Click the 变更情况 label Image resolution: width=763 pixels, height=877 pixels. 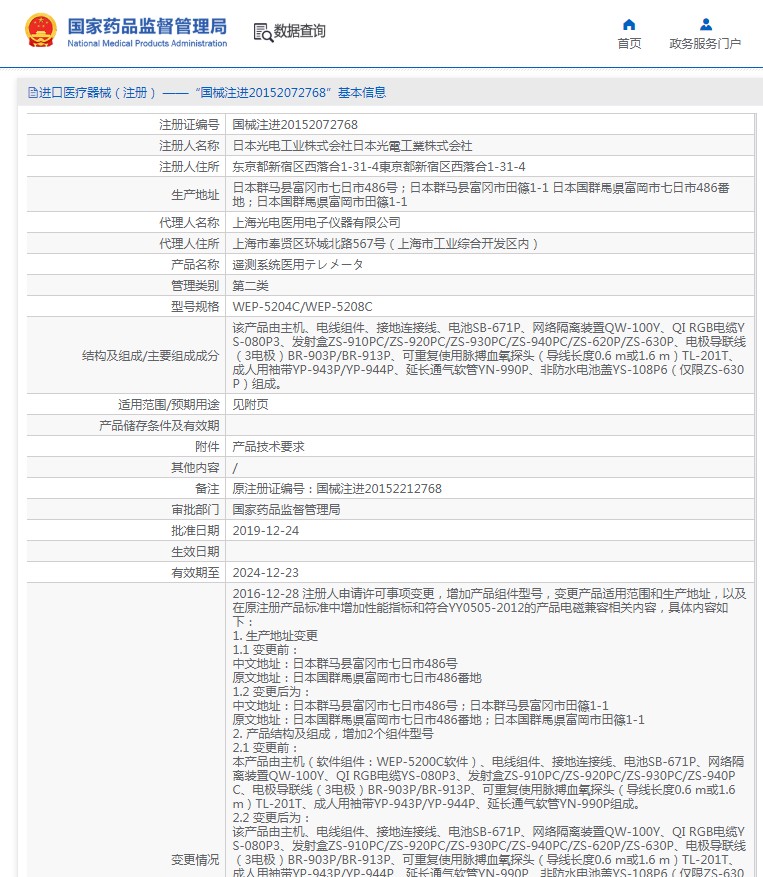tap(195, 860)
